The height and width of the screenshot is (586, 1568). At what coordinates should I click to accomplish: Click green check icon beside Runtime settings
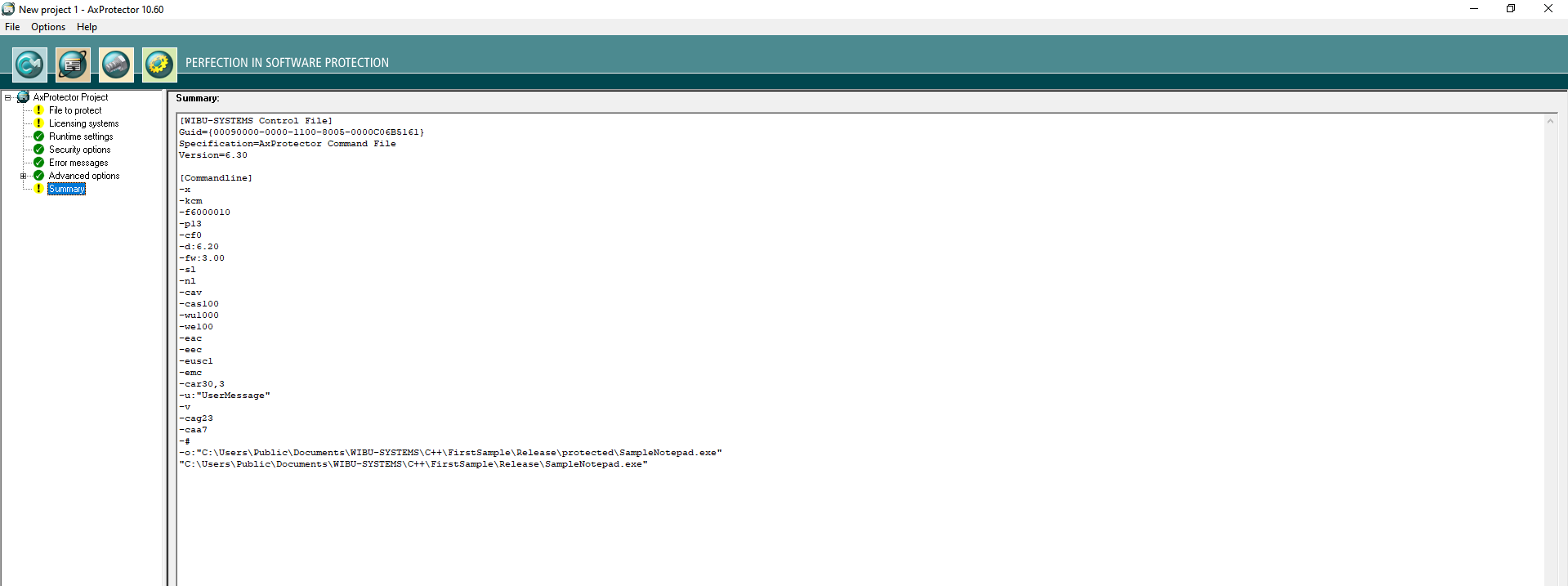pyautogui.click(x=38, y=136)
